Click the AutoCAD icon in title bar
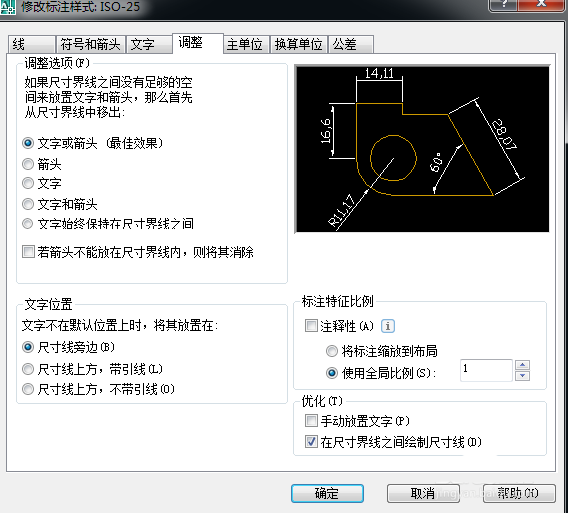568x513 pixels. pos(8,7)
